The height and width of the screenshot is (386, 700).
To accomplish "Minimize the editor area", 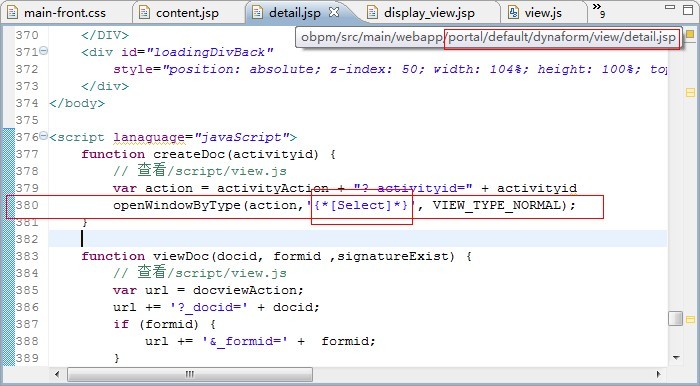I will (670, 7).
